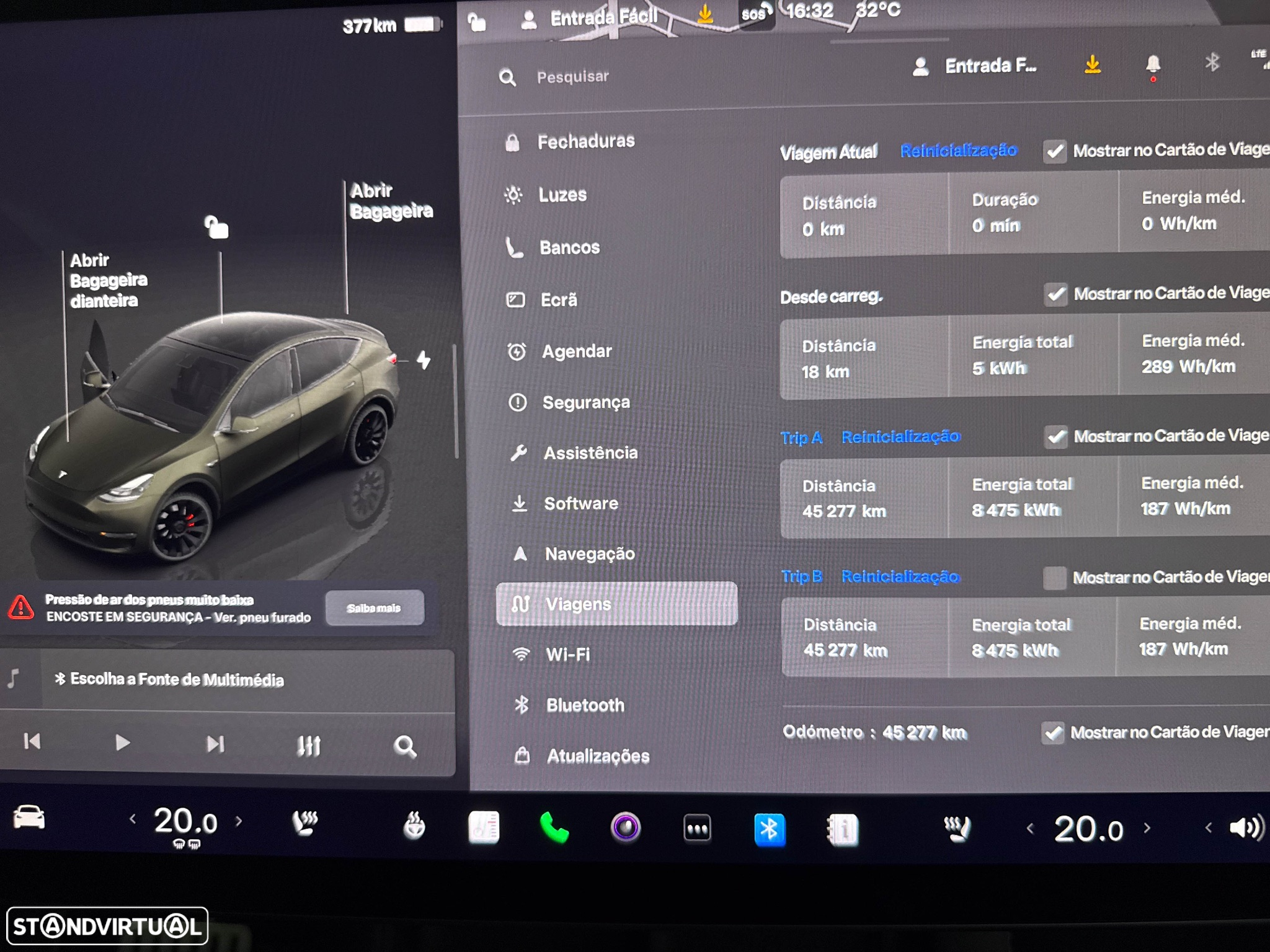1270x952 pixels.
Task: Open the Luzes menu
Action: pos(562,195)
